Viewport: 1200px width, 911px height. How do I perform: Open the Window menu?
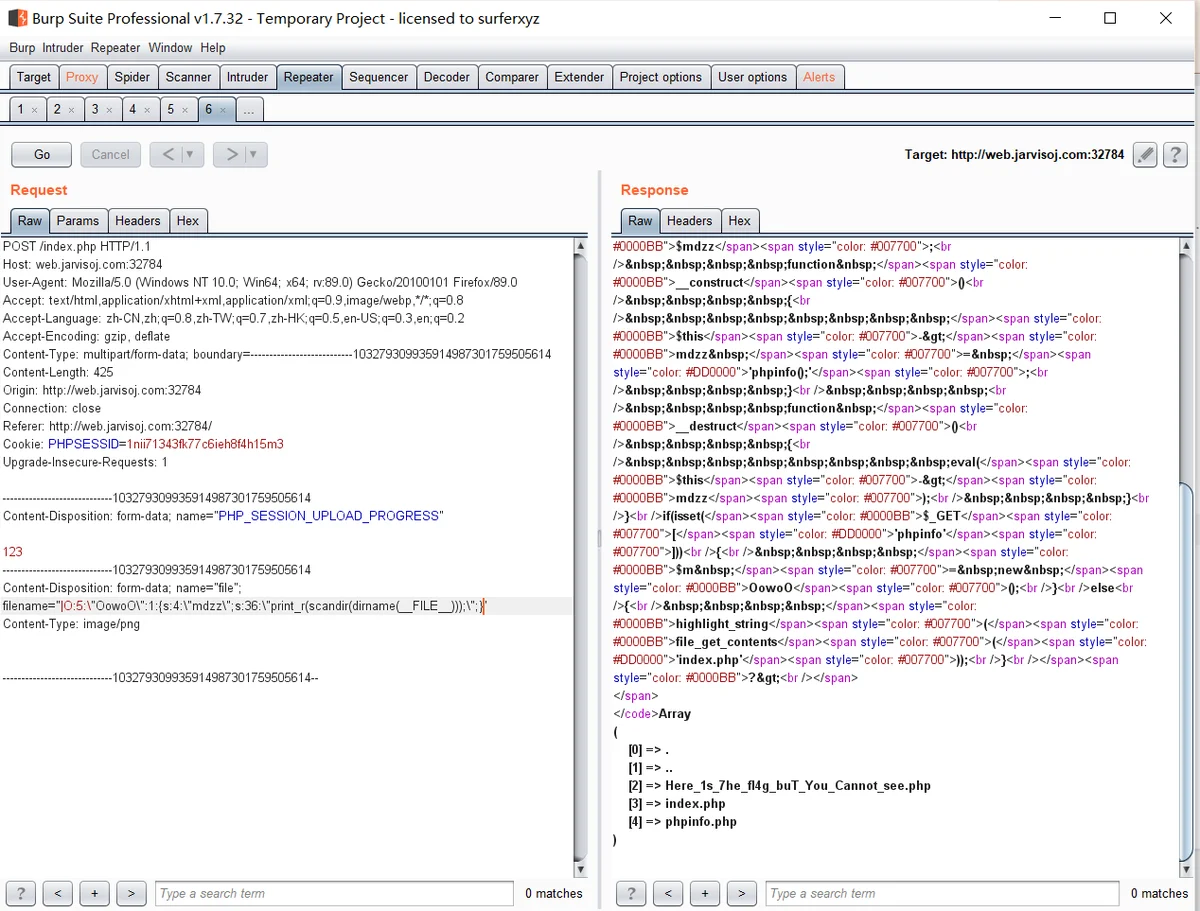coord(170,48)
